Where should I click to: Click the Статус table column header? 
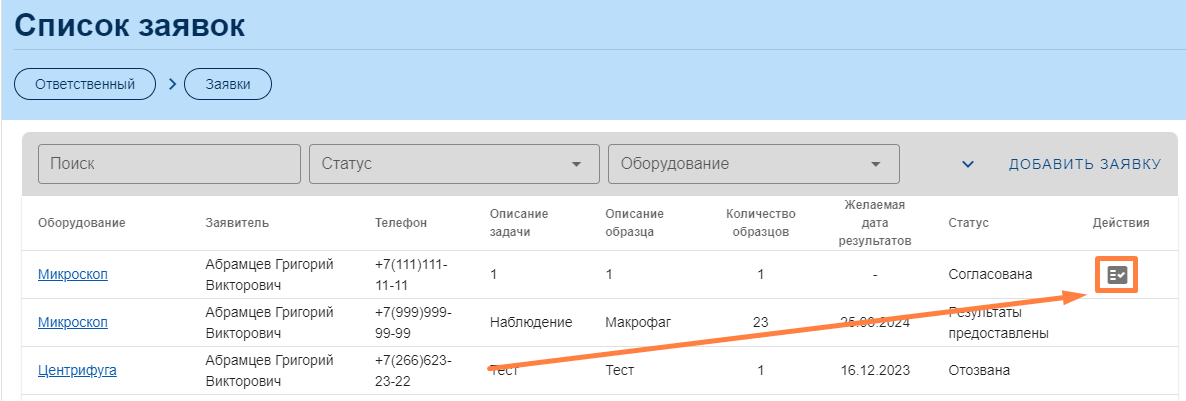968,222
